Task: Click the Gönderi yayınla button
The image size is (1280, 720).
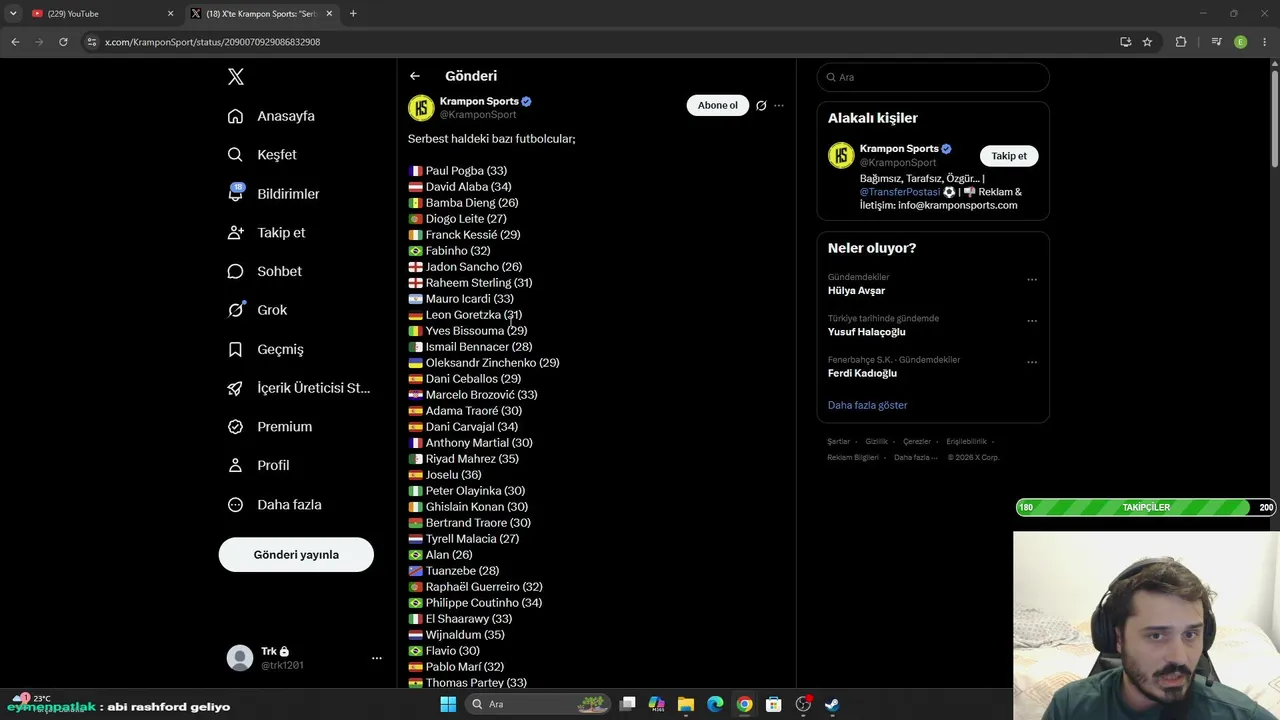Action: 296,555
